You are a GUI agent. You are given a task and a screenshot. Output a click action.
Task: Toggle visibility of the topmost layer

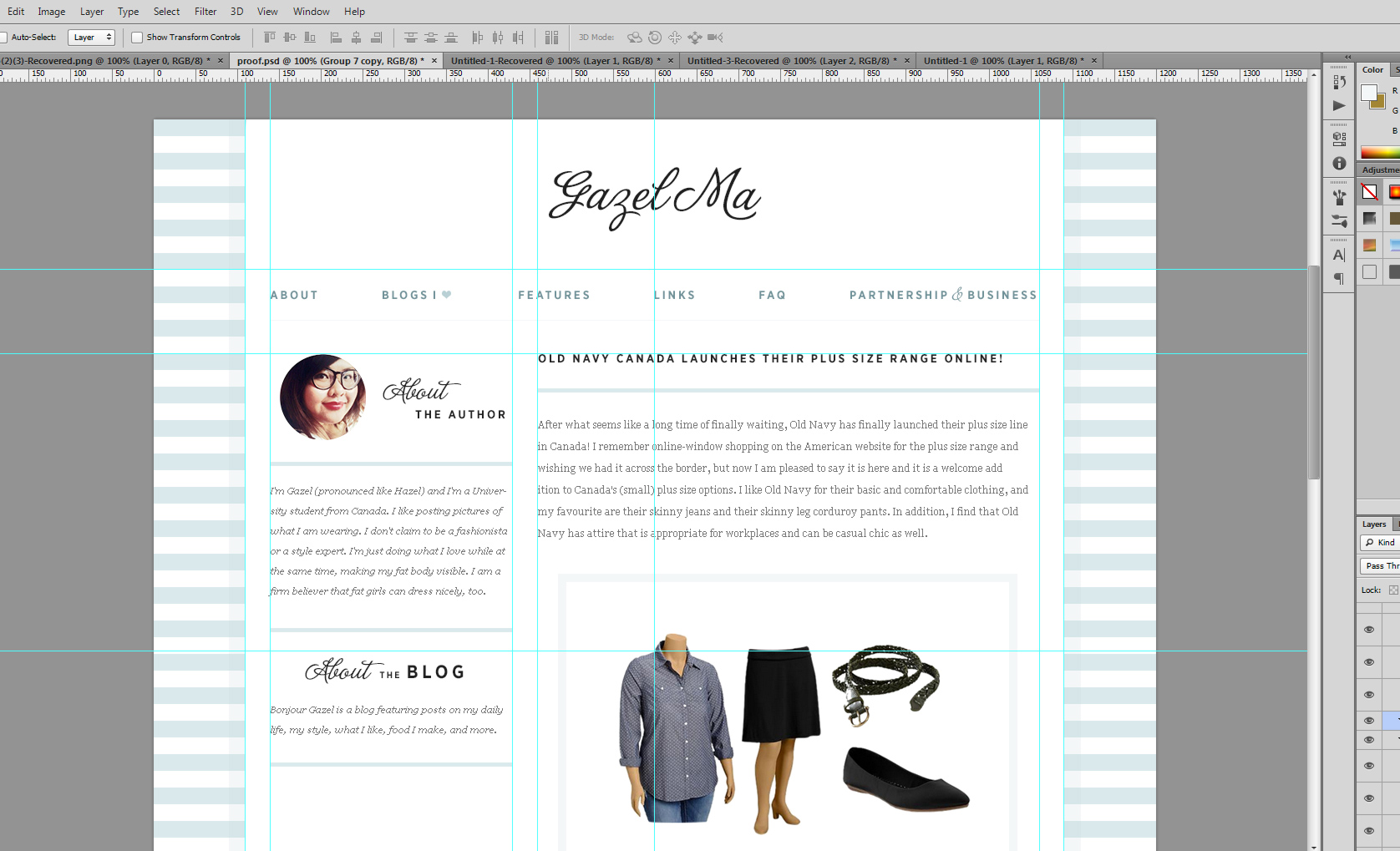[1369, 630]
